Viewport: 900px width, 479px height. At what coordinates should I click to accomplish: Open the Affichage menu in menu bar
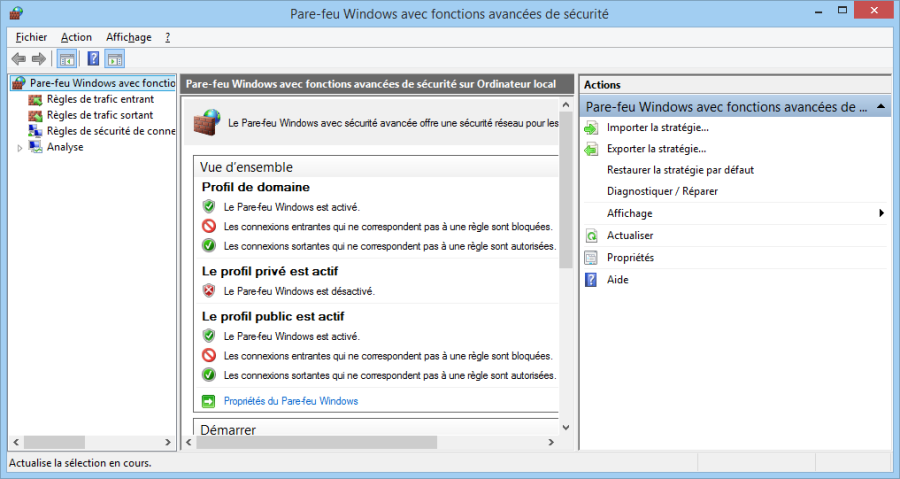[x=129, y=37]
